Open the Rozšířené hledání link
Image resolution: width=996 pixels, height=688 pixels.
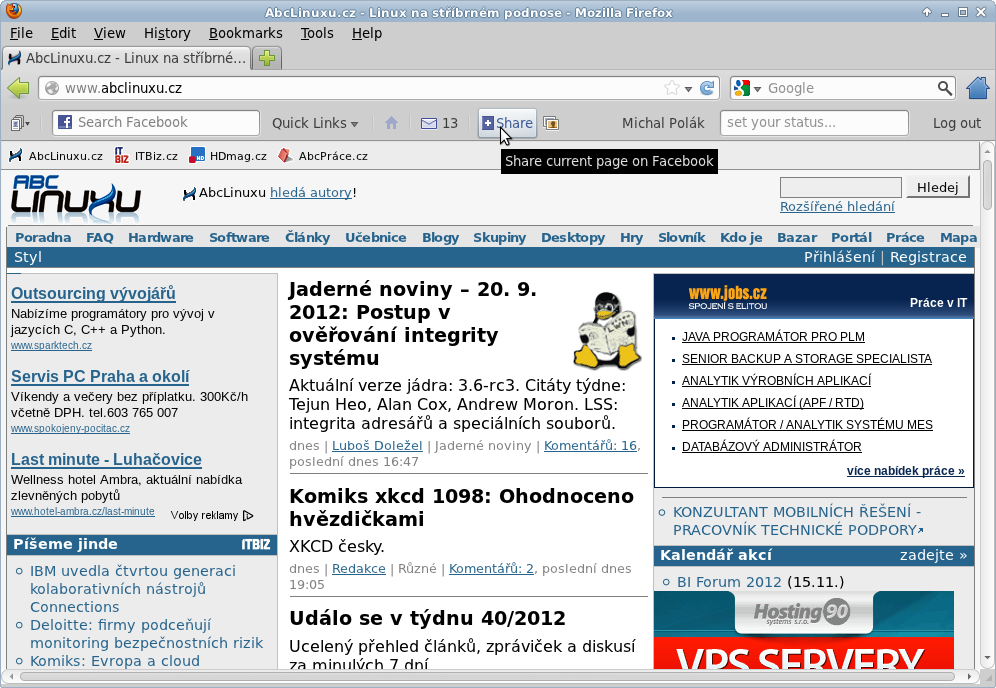click(837, 206)
